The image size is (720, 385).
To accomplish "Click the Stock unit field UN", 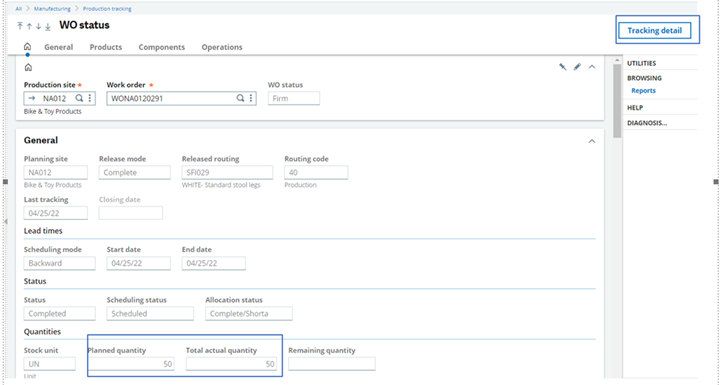I will tap(50, 364).
